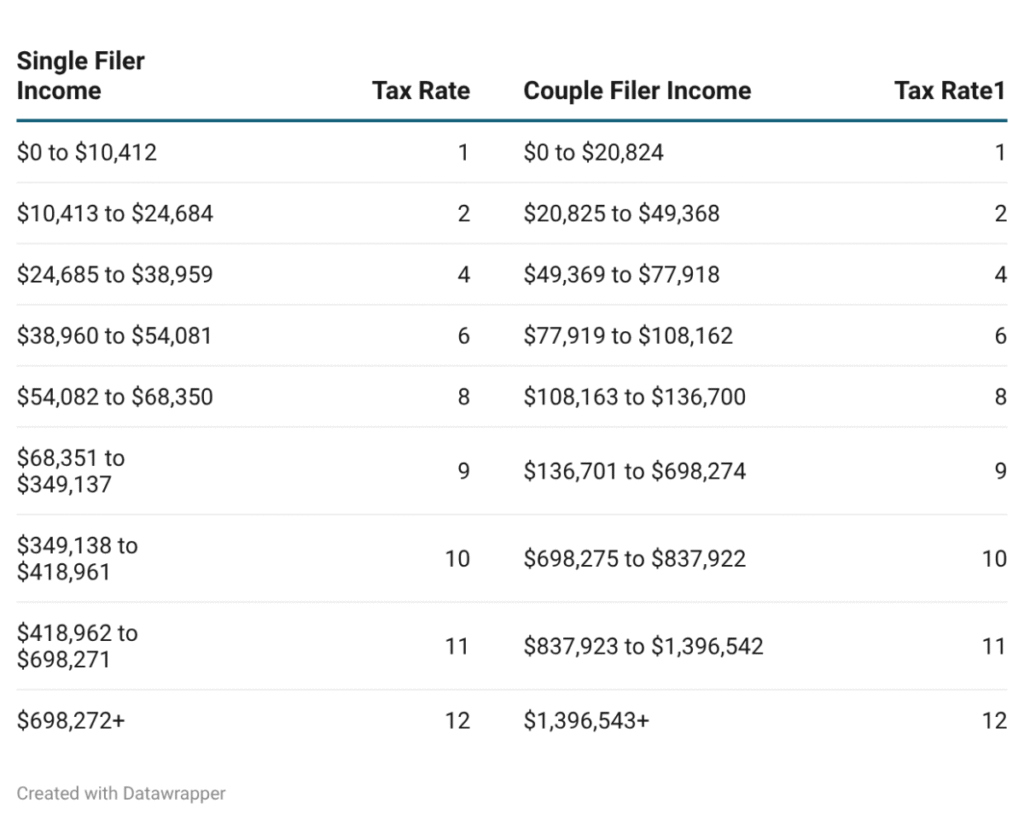Click the "Single Filer Income" column header
This screenshot has width=1024, height=821.
(81, 76)
